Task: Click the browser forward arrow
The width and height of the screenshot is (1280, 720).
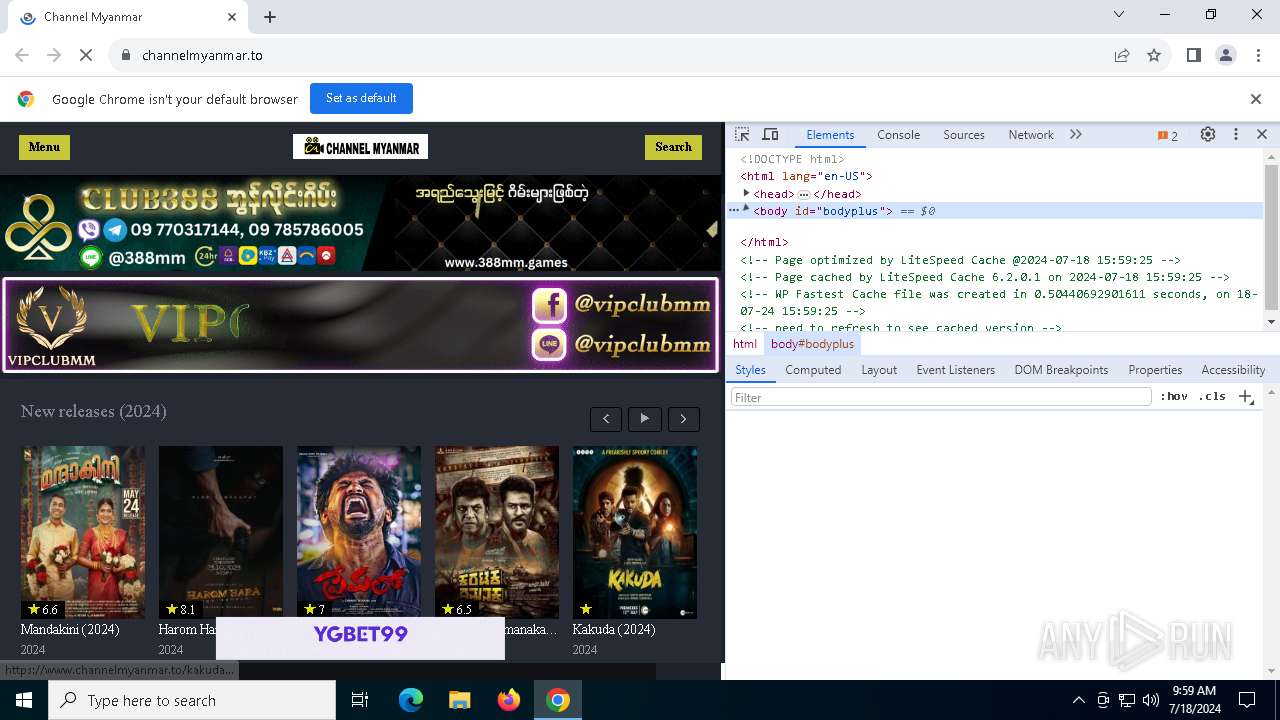Action: [54, 55]
